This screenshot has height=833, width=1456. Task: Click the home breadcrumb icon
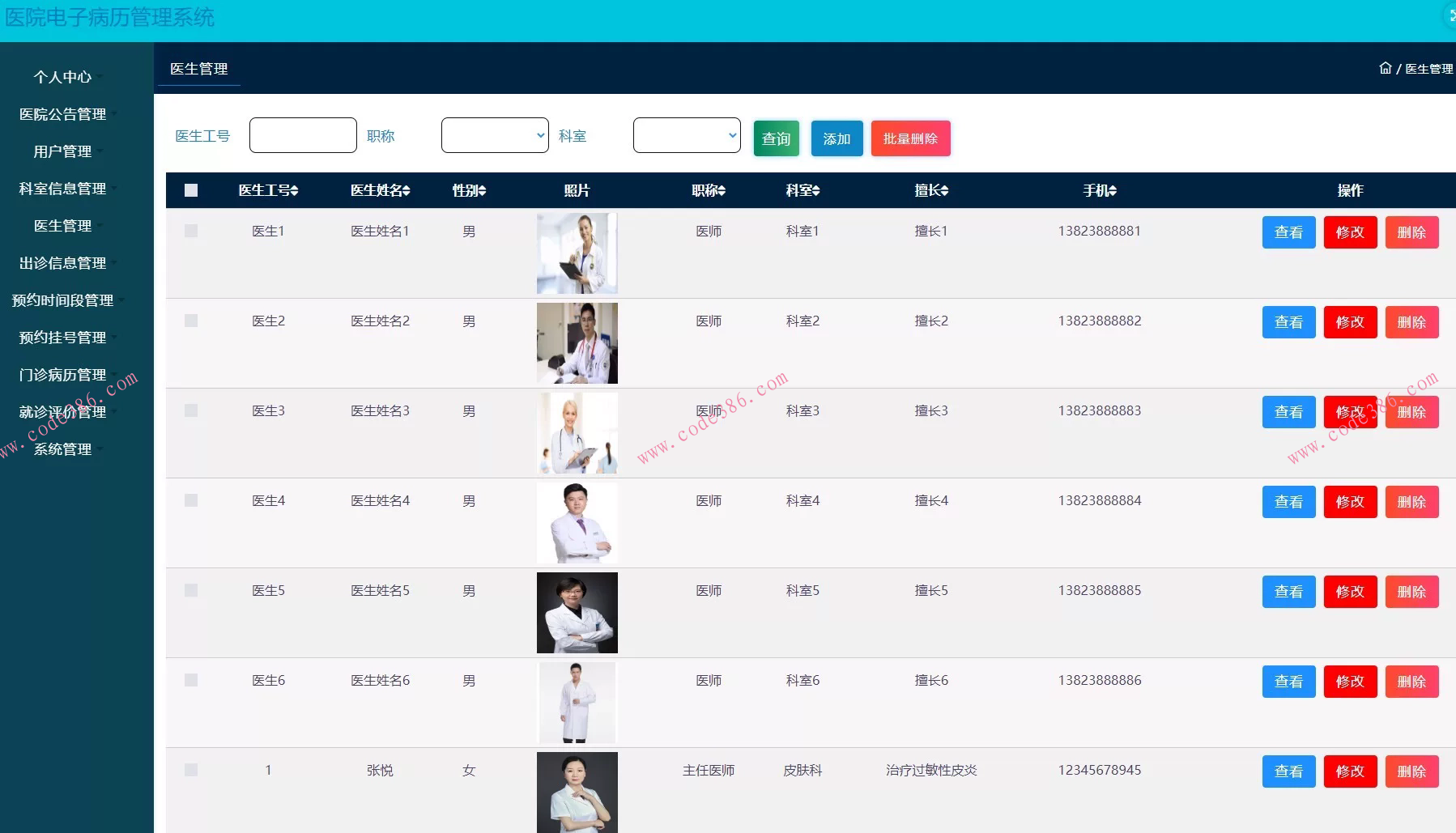pyautogui.click(x=1386, y=69)
